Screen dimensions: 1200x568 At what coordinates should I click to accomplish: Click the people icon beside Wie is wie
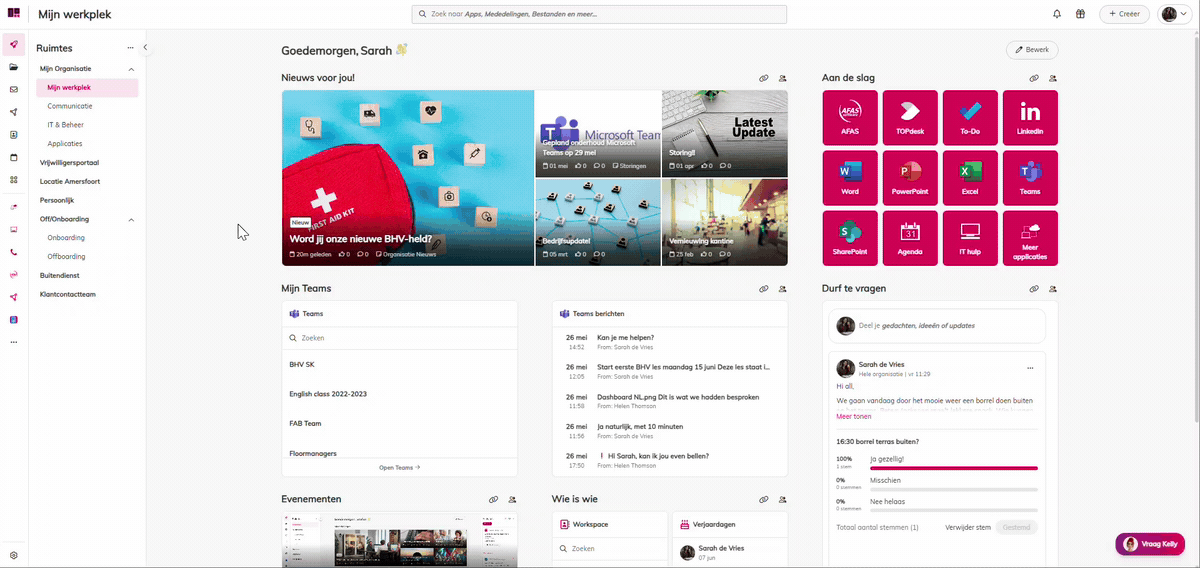pos(782,499)
